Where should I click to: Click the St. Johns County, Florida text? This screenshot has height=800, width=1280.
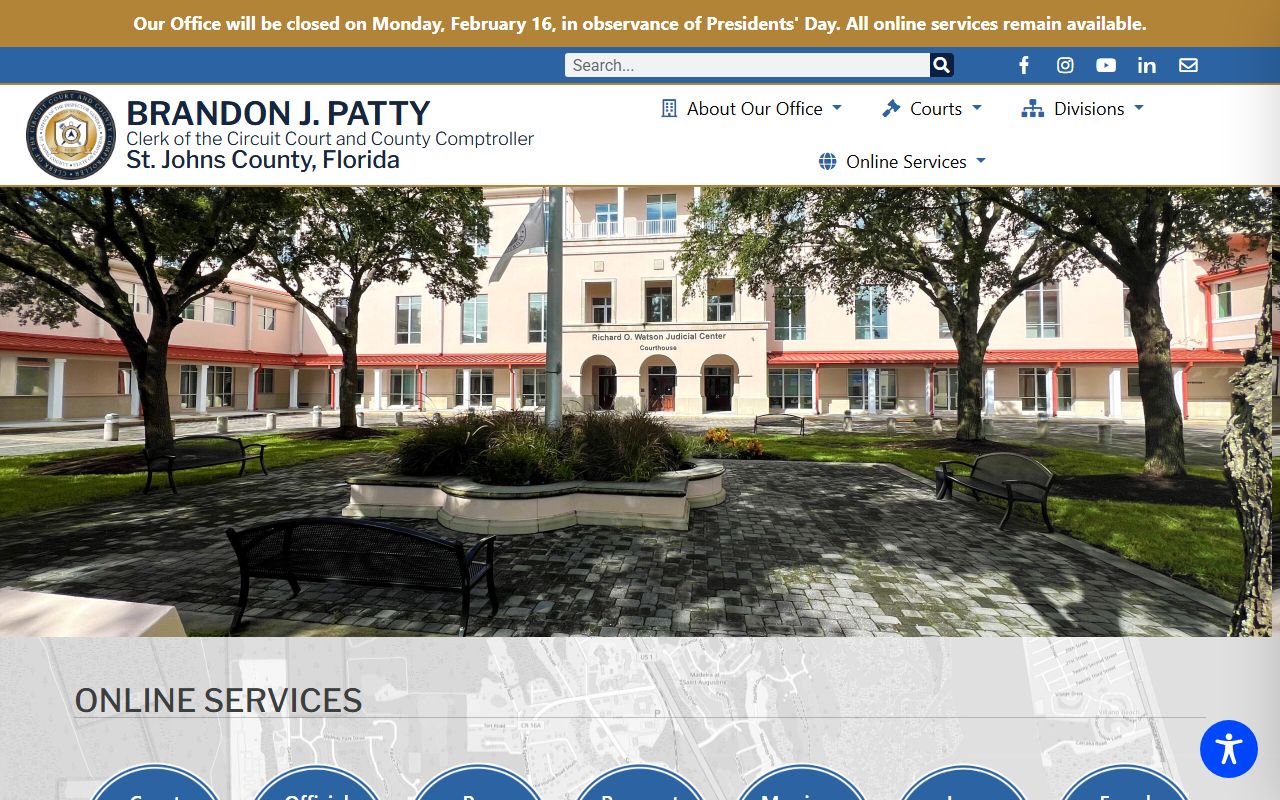point(263,160)
